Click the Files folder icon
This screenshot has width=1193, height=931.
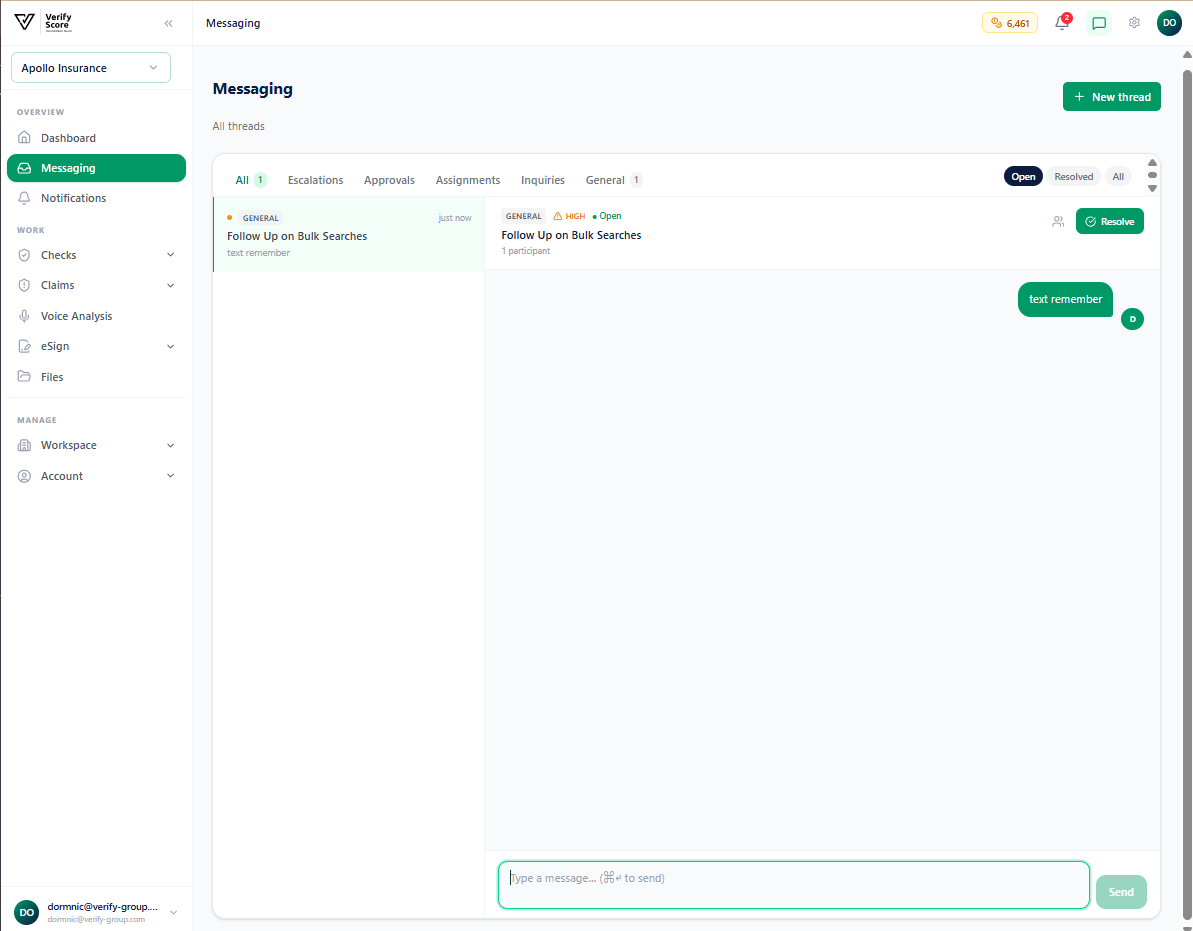(24, 377)
